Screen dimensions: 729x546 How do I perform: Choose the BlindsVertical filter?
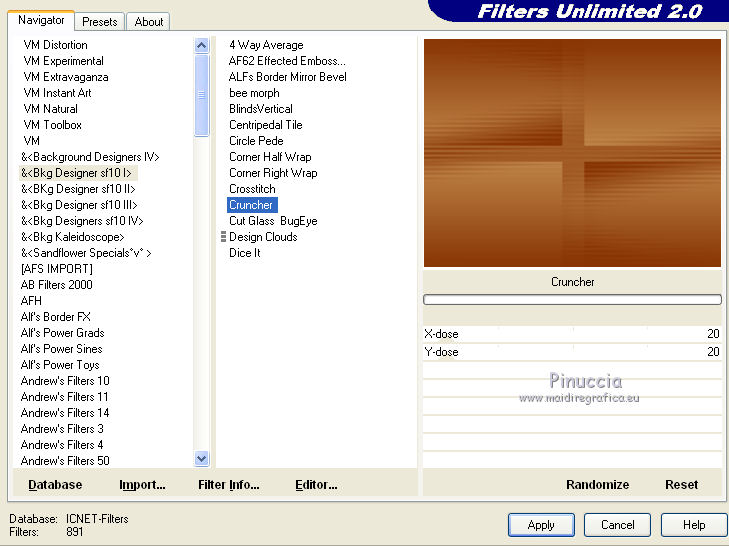261,109
